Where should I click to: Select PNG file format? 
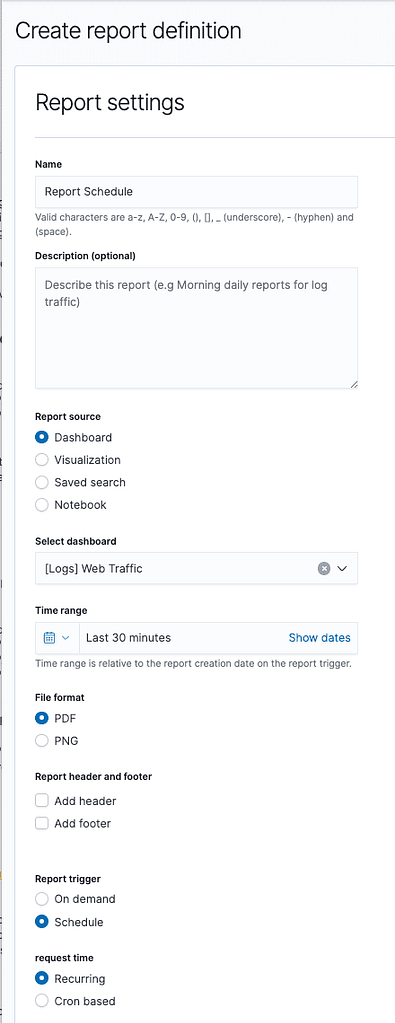coord(42,741)
